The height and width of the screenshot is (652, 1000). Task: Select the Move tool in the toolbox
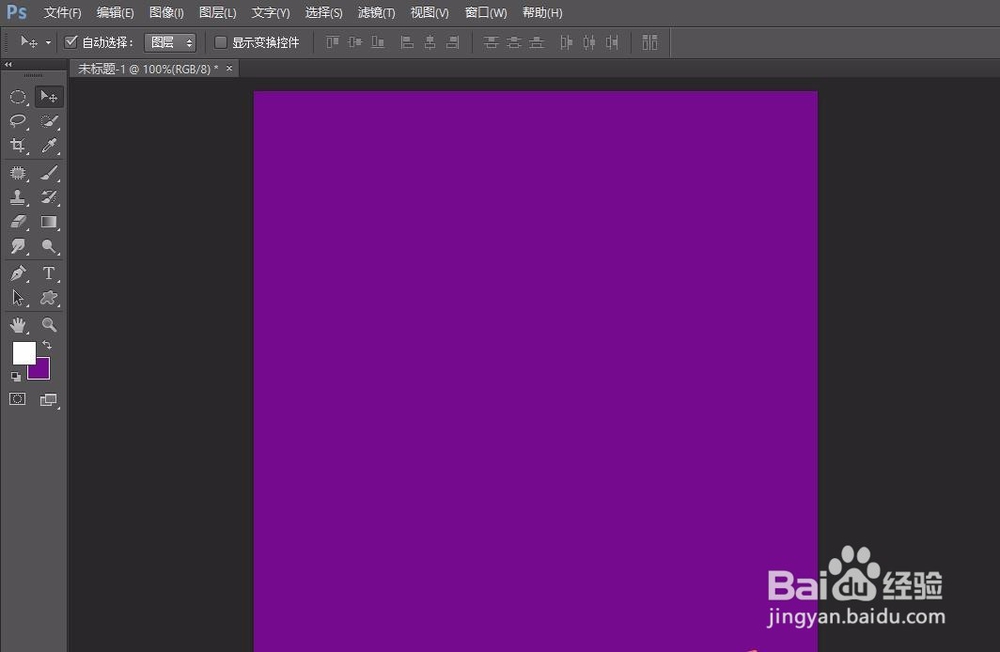coord(49,97)
